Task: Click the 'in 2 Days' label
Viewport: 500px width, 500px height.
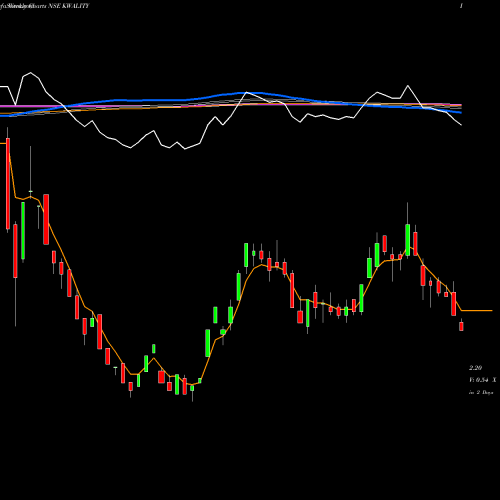Action: pos(481,393)
